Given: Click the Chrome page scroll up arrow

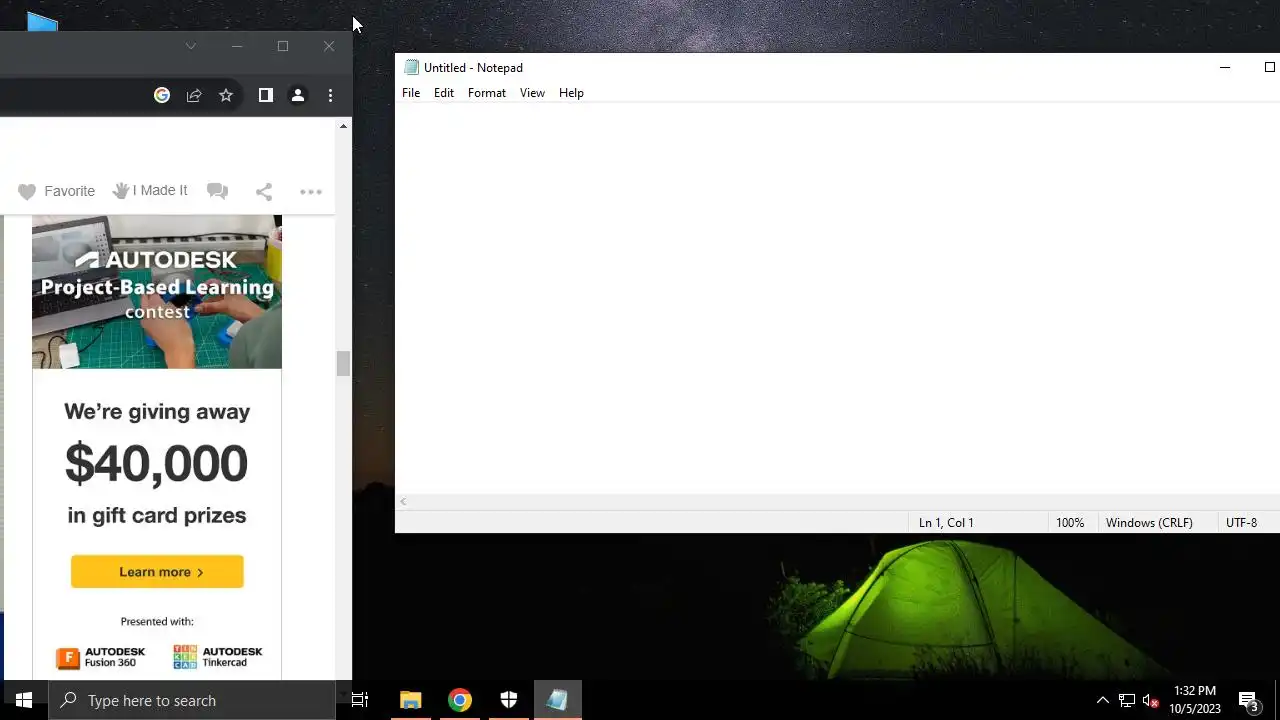Looking at the screenshot, I should point(344,126).
